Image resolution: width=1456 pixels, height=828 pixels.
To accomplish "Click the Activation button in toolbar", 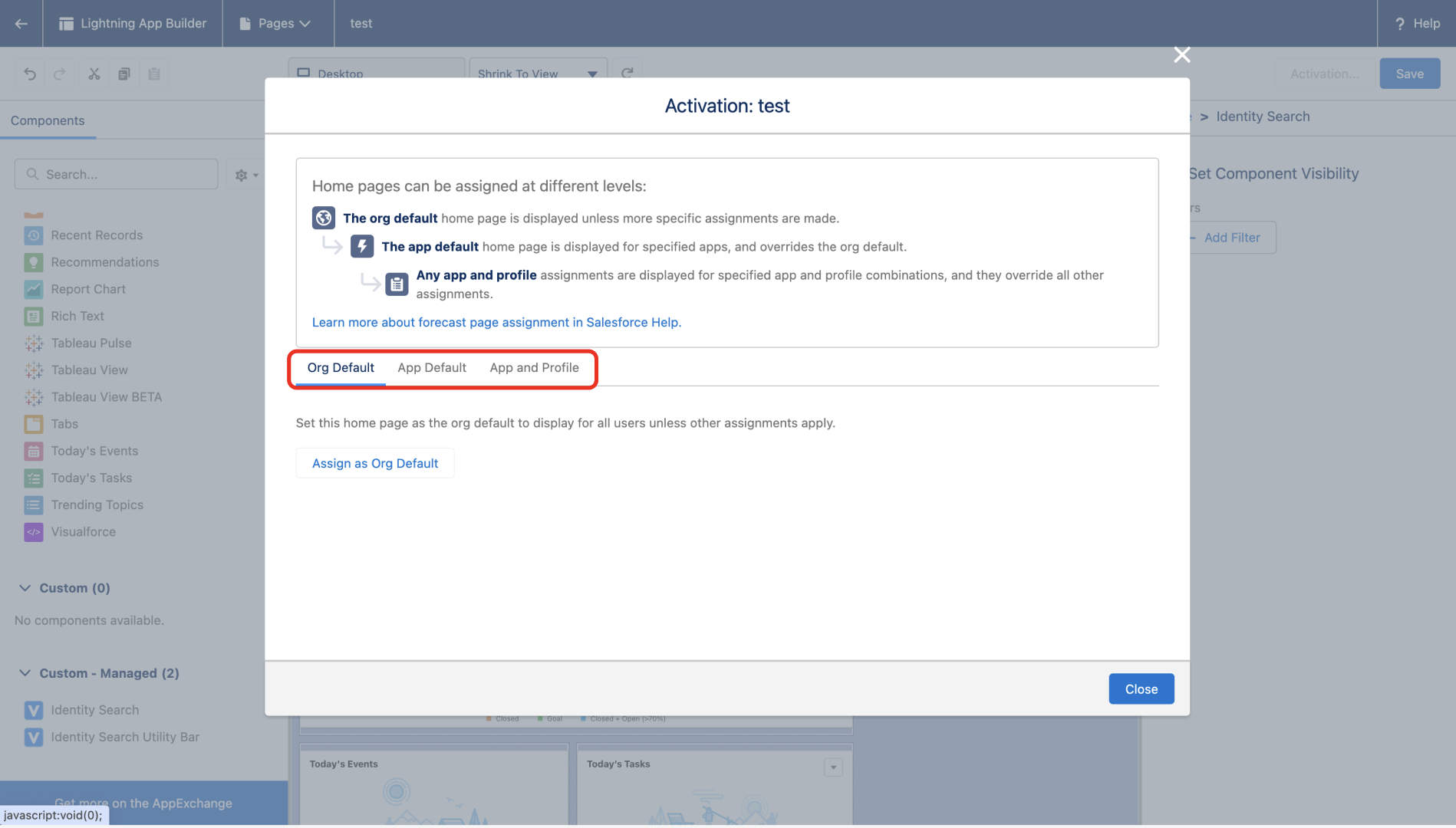I will coord(1325,74).
